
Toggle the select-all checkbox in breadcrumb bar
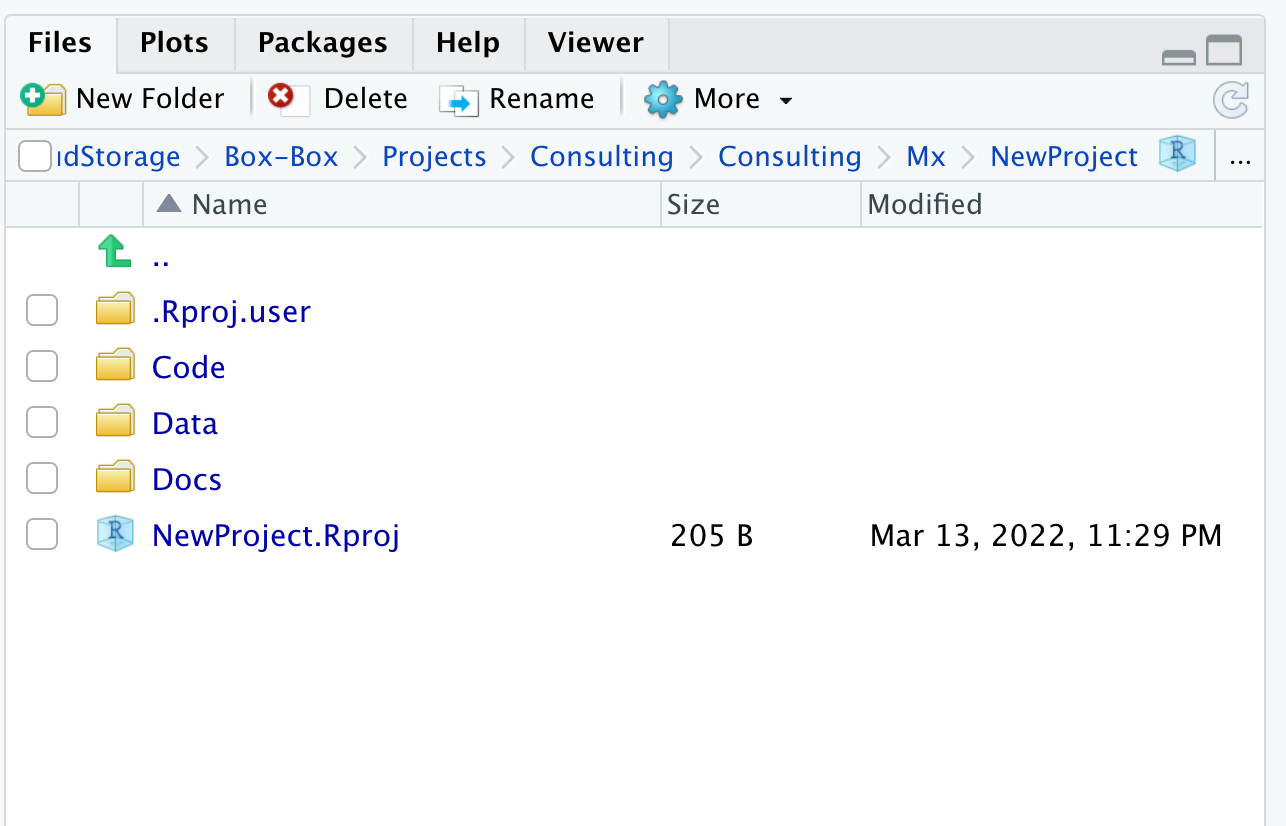click(34, 156)
